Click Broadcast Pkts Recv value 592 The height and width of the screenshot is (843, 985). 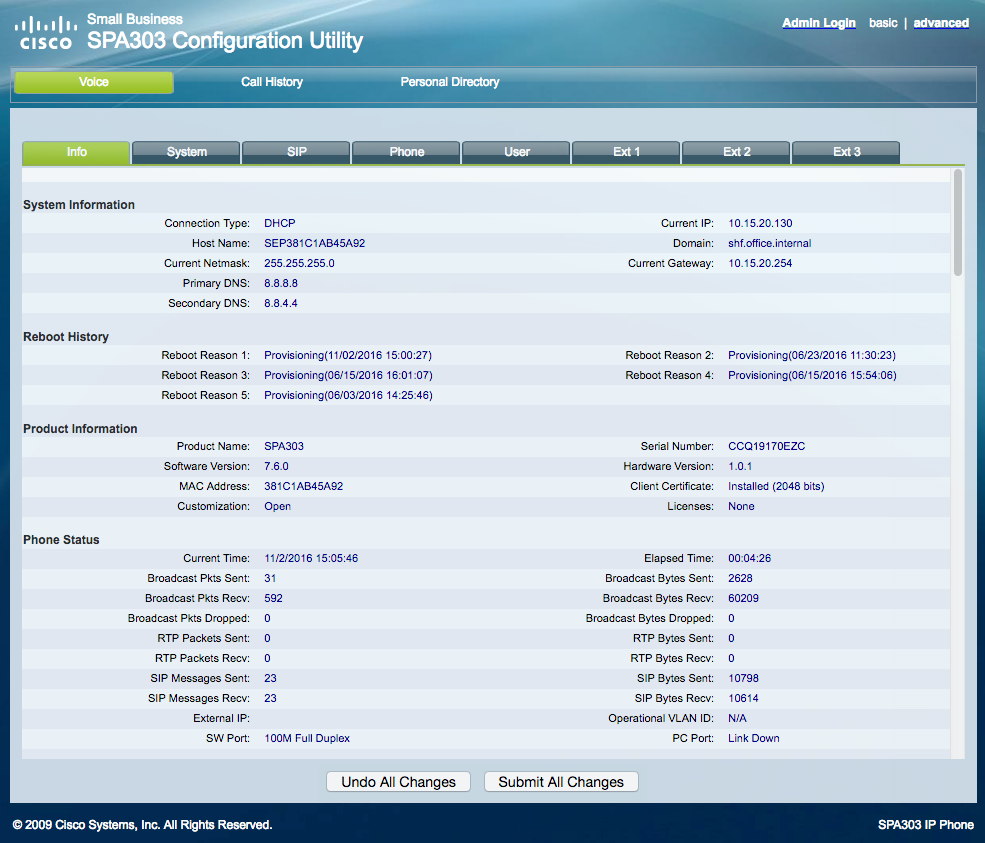[273, 599]
